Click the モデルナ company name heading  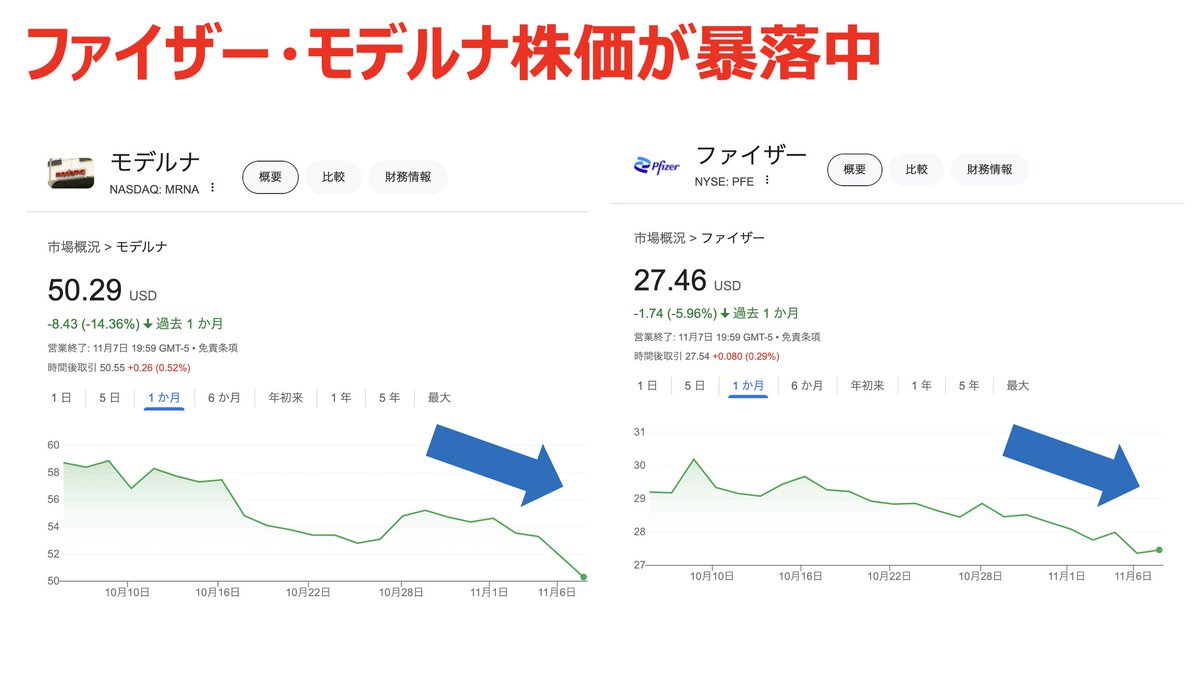tap(155, 162)
